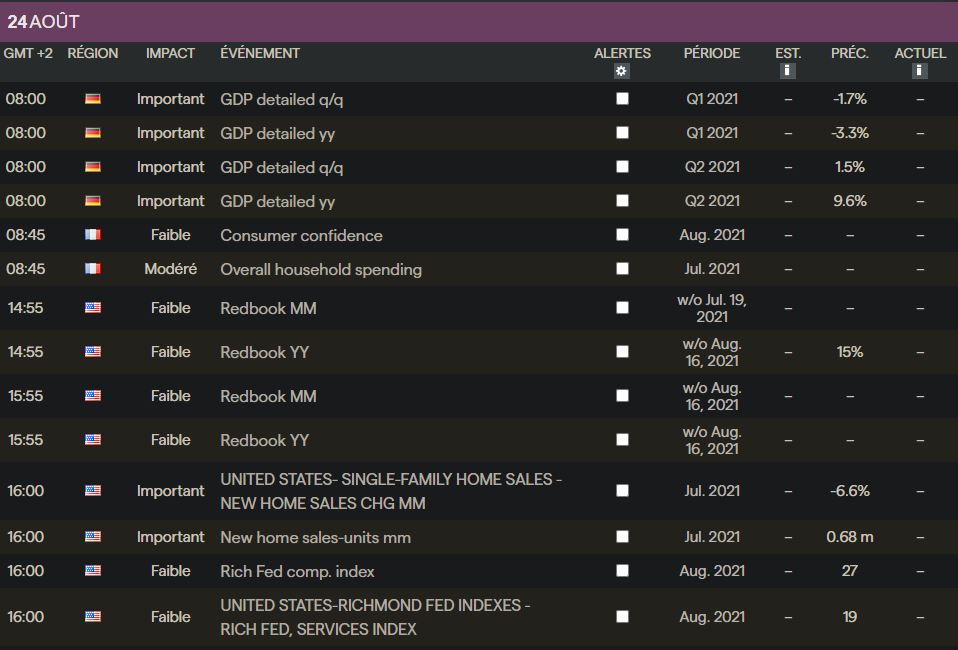Open the Rich Fed comp. index event

pyautogui.click(x=297, y=571)
